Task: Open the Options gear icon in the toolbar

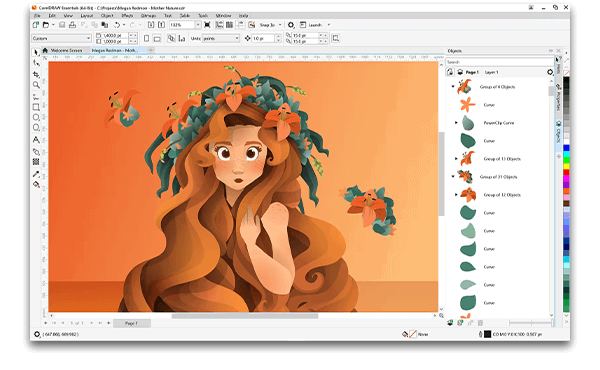Action: 291,25
